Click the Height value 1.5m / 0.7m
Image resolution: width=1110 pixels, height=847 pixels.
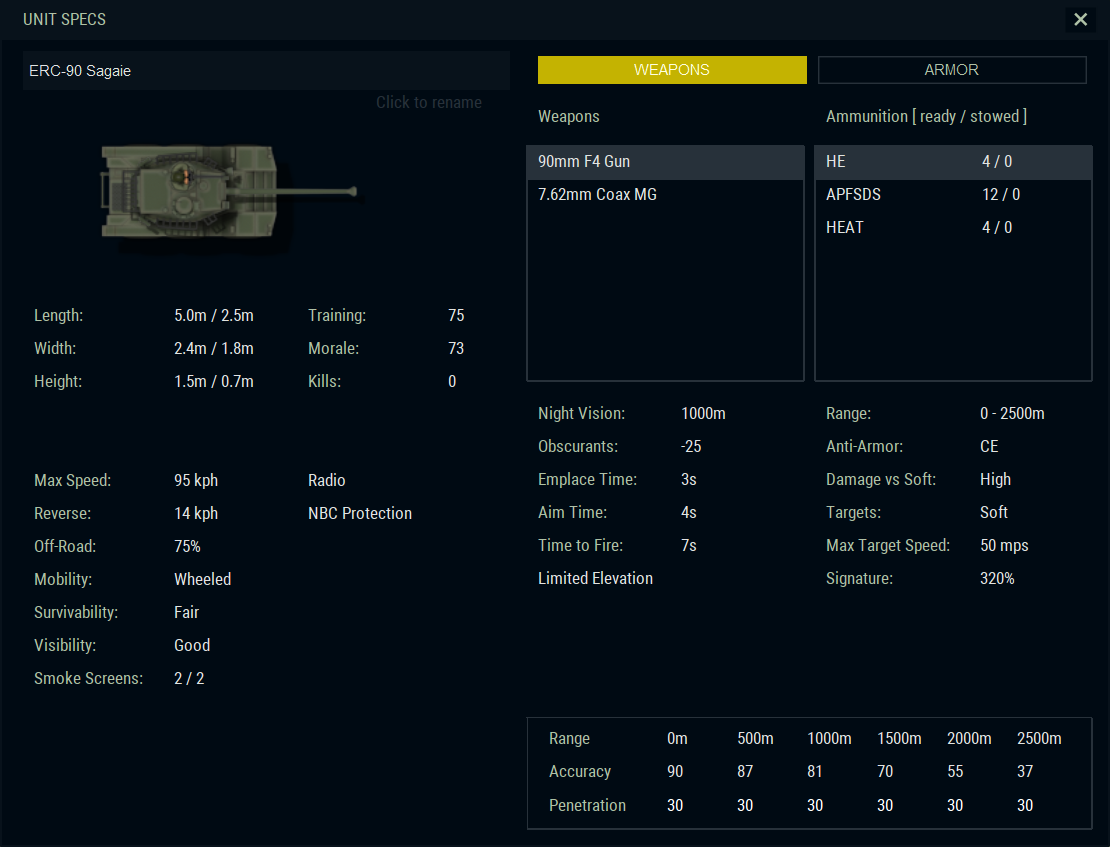(214, 382)
